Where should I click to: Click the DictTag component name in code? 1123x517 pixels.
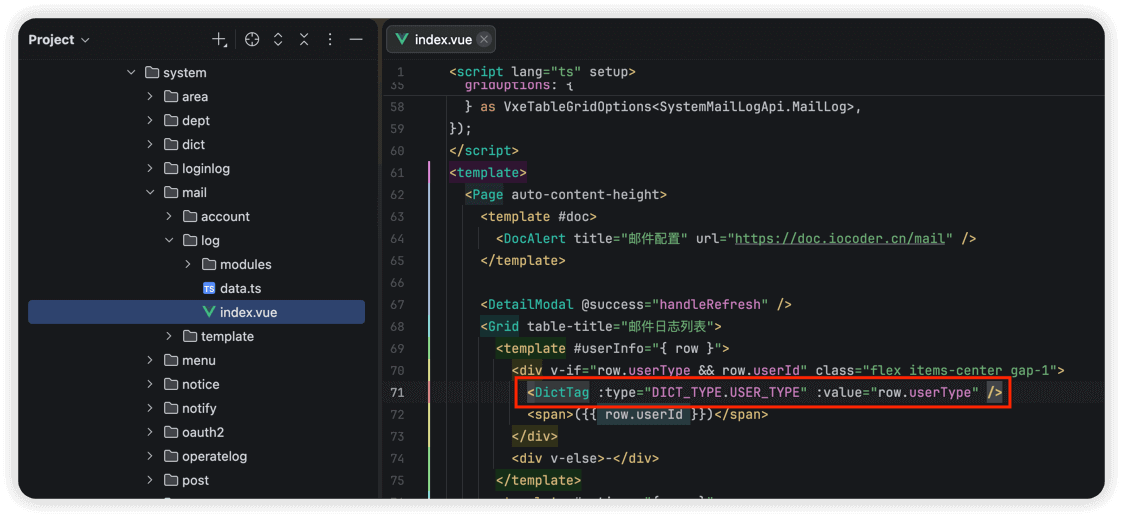coord(561,392)
